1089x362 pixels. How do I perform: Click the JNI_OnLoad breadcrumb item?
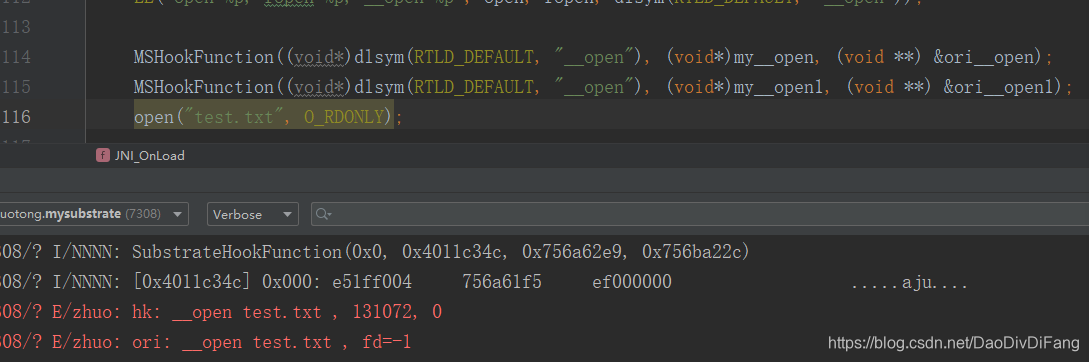coord(150,156)
